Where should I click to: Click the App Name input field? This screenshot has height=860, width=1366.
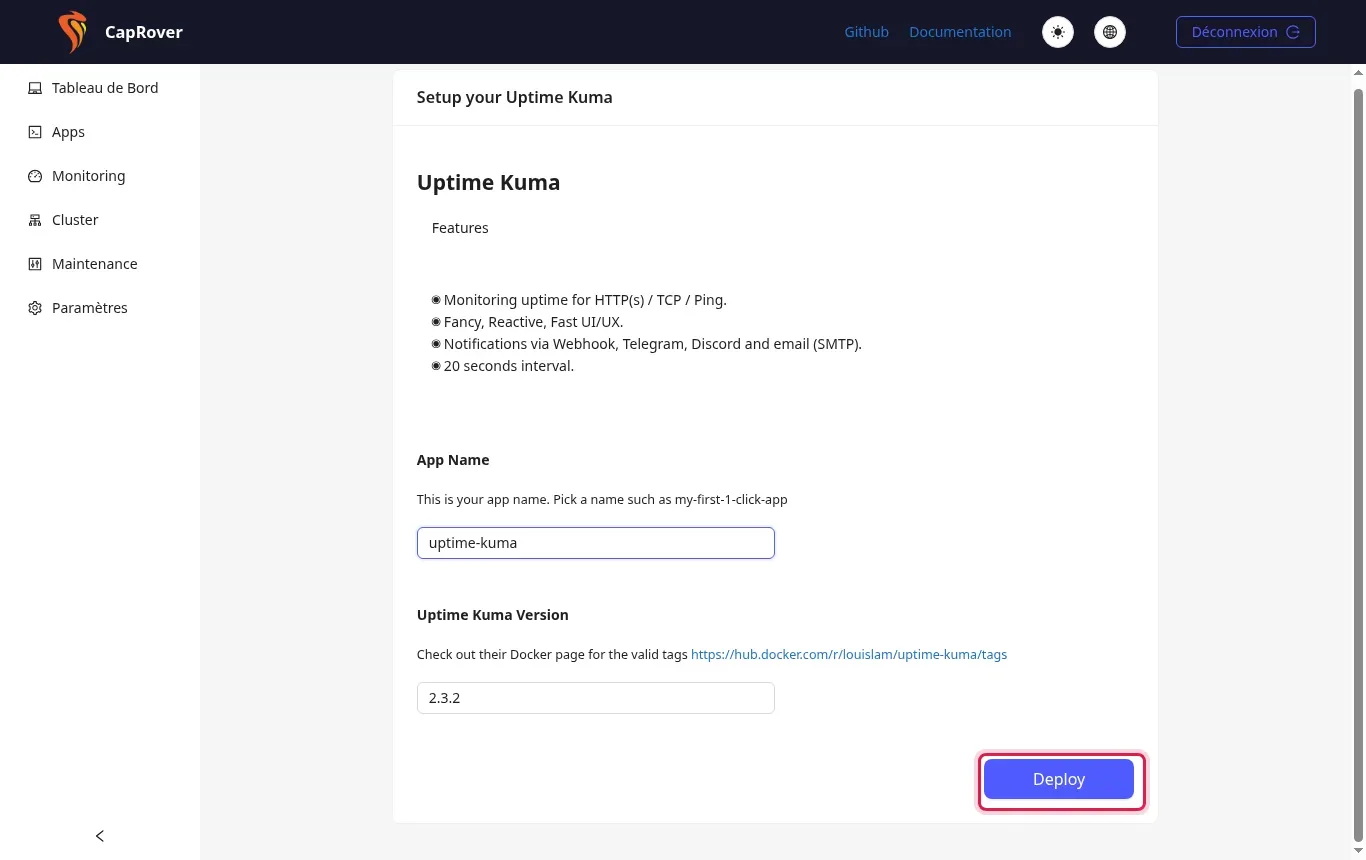596,543
